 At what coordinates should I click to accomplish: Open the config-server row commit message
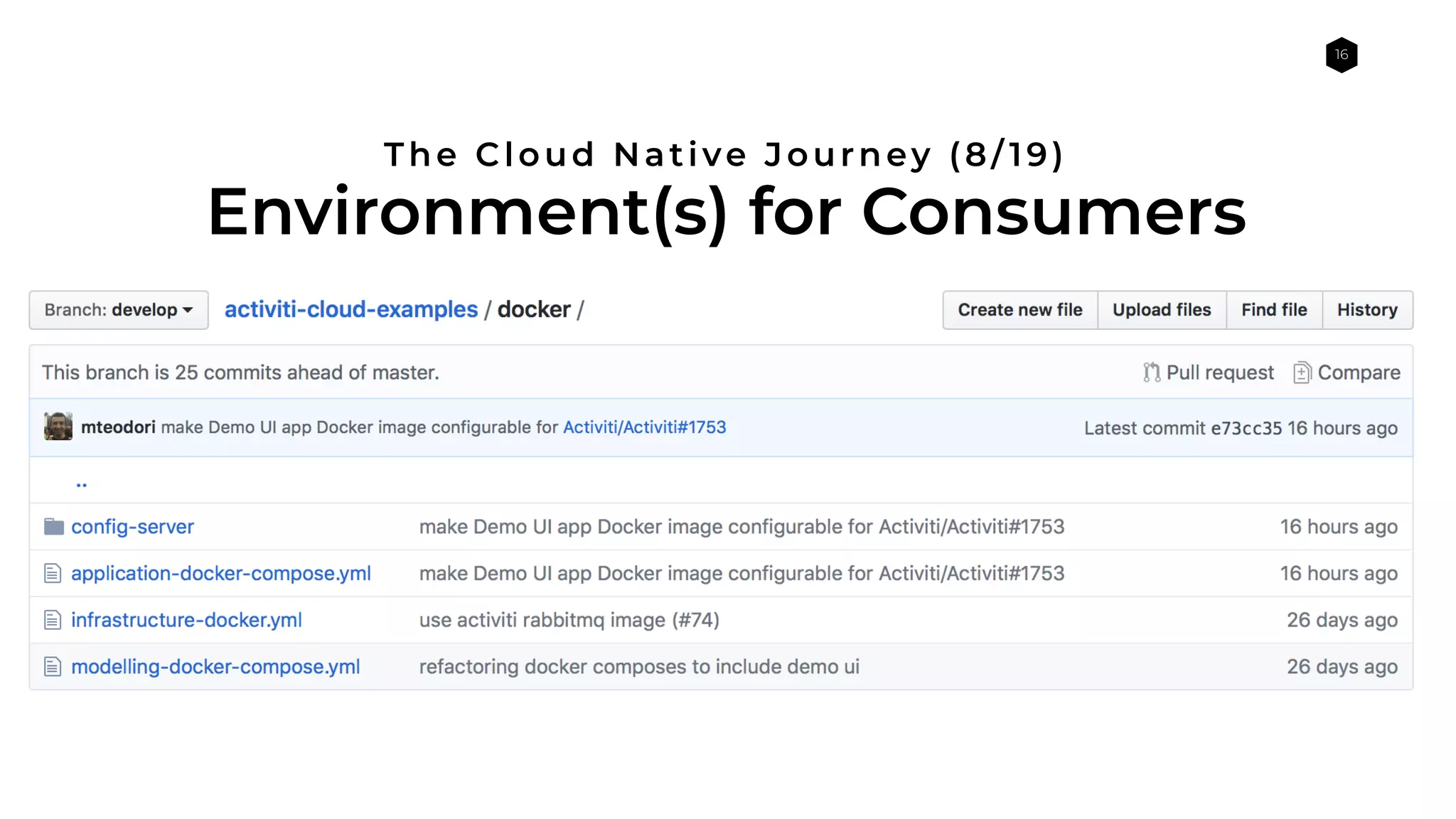tap(742, 527)
